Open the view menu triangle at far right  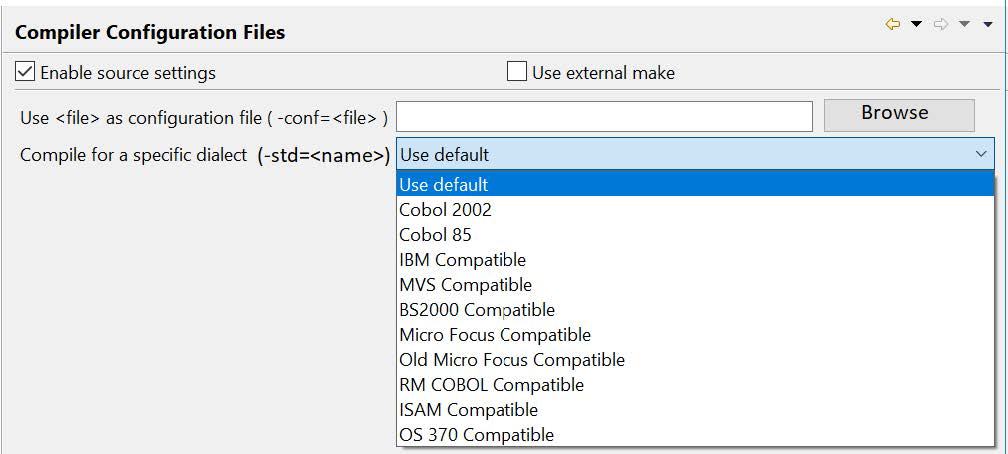(989, 24)
